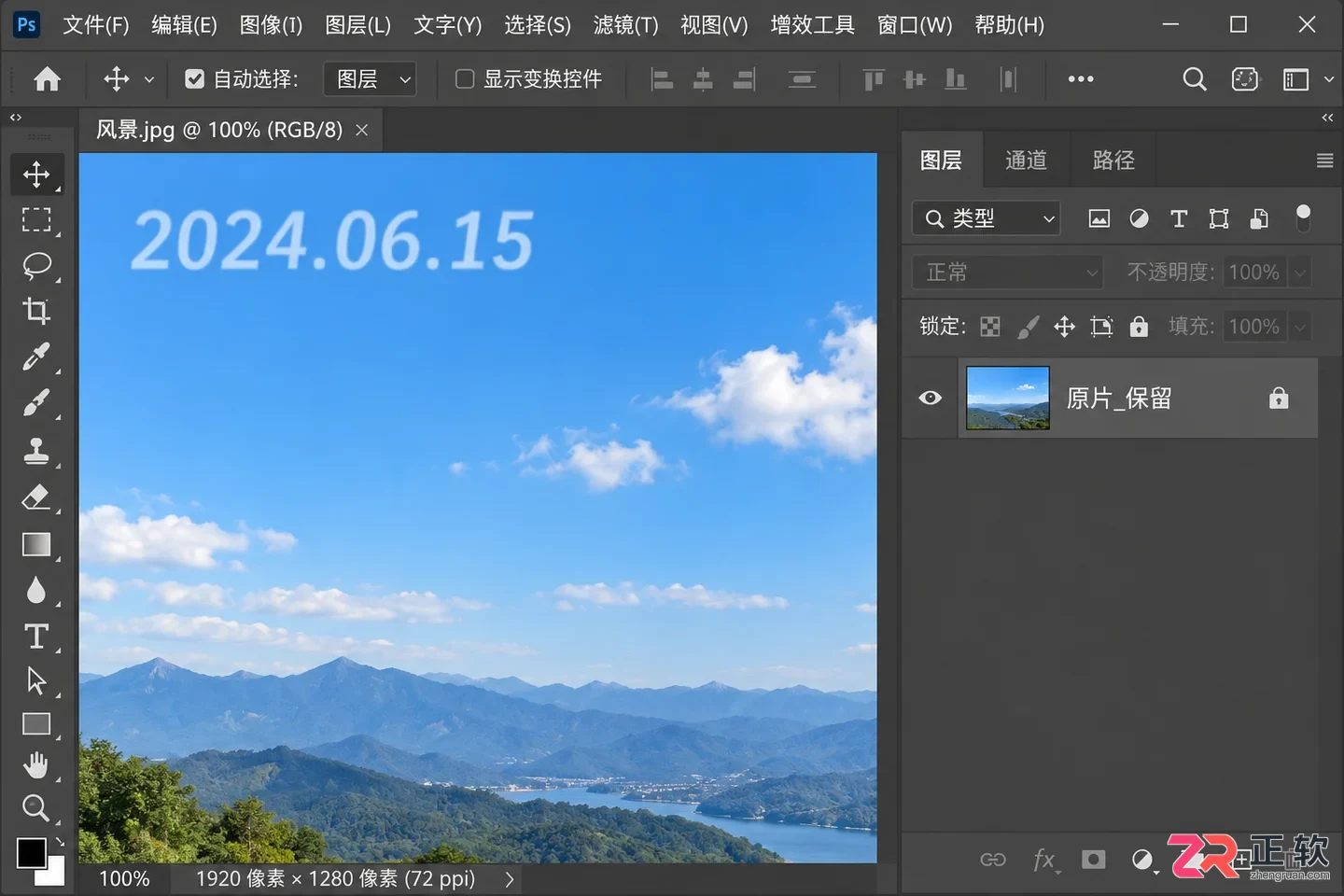Choose the Path Selection arrow tool
Screen dimensions: 1344x896
[x=36, y=680]
